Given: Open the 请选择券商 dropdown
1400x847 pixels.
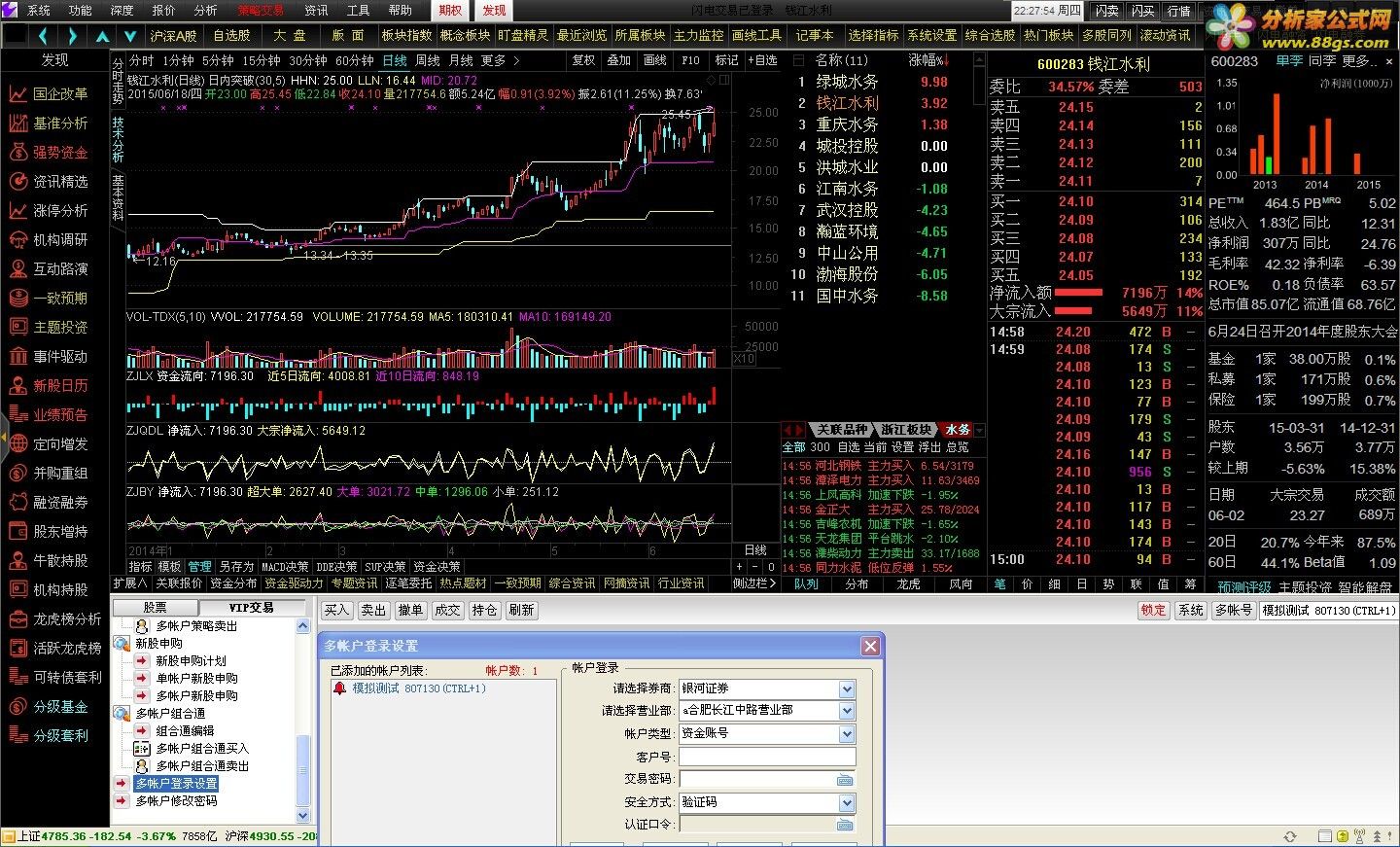Looking at the screenshot, I should (x=847, y=688).
